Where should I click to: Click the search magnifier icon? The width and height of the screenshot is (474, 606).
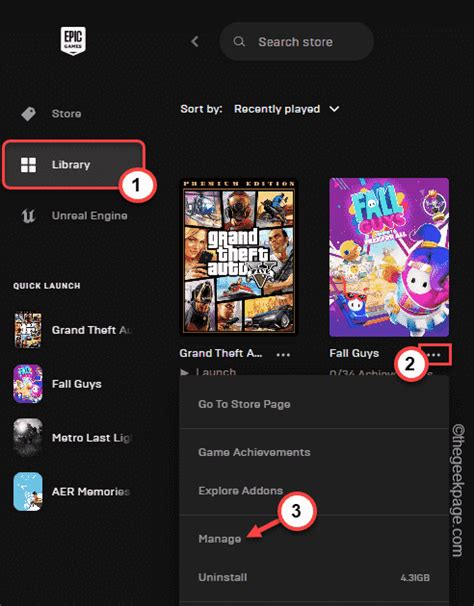(x=239, y=41)
